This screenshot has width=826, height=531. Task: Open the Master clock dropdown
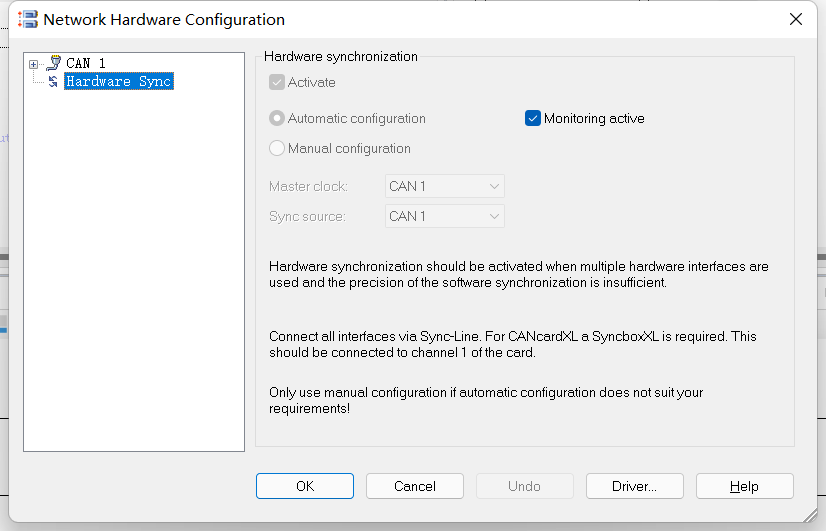[445, 186]
